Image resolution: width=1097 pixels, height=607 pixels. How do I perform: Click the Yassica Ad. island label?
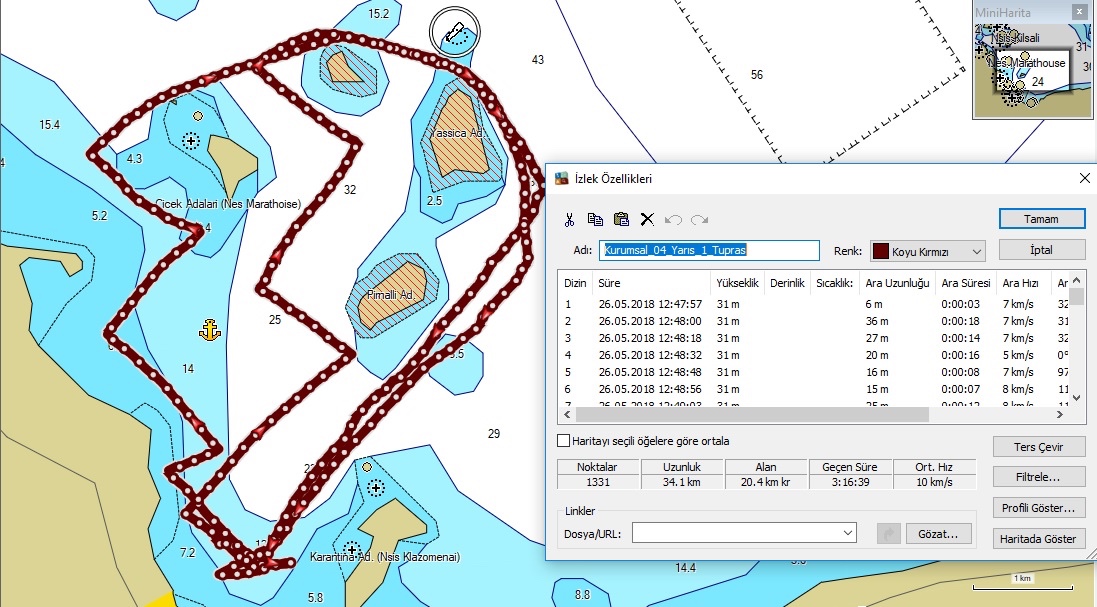click(458, 132)
